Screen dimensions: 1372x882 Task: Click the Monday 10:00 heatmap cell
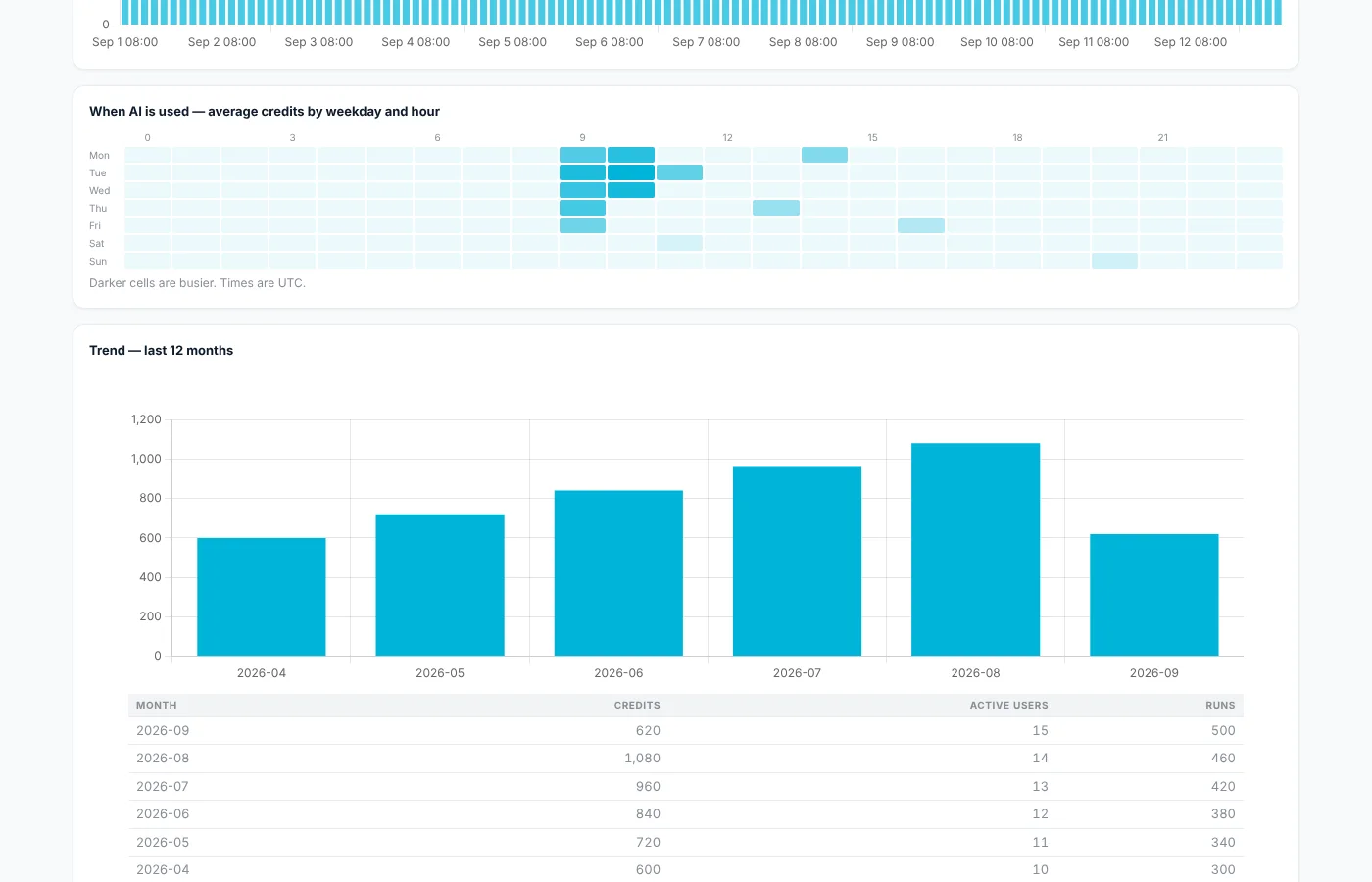[x=631, y=155]
